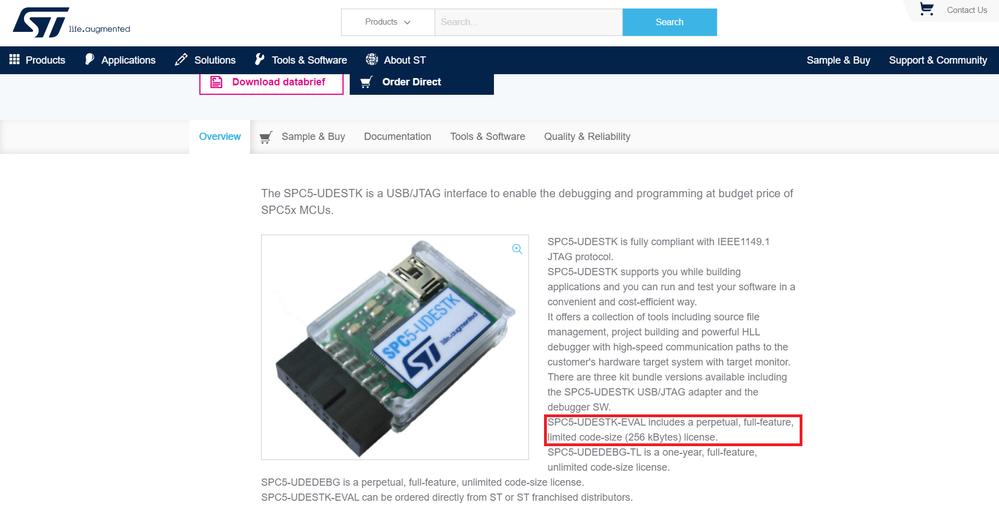Switch to the Sample & Buy tab
Viewport: 999px width, 507px height.
[x=313, y=136]
